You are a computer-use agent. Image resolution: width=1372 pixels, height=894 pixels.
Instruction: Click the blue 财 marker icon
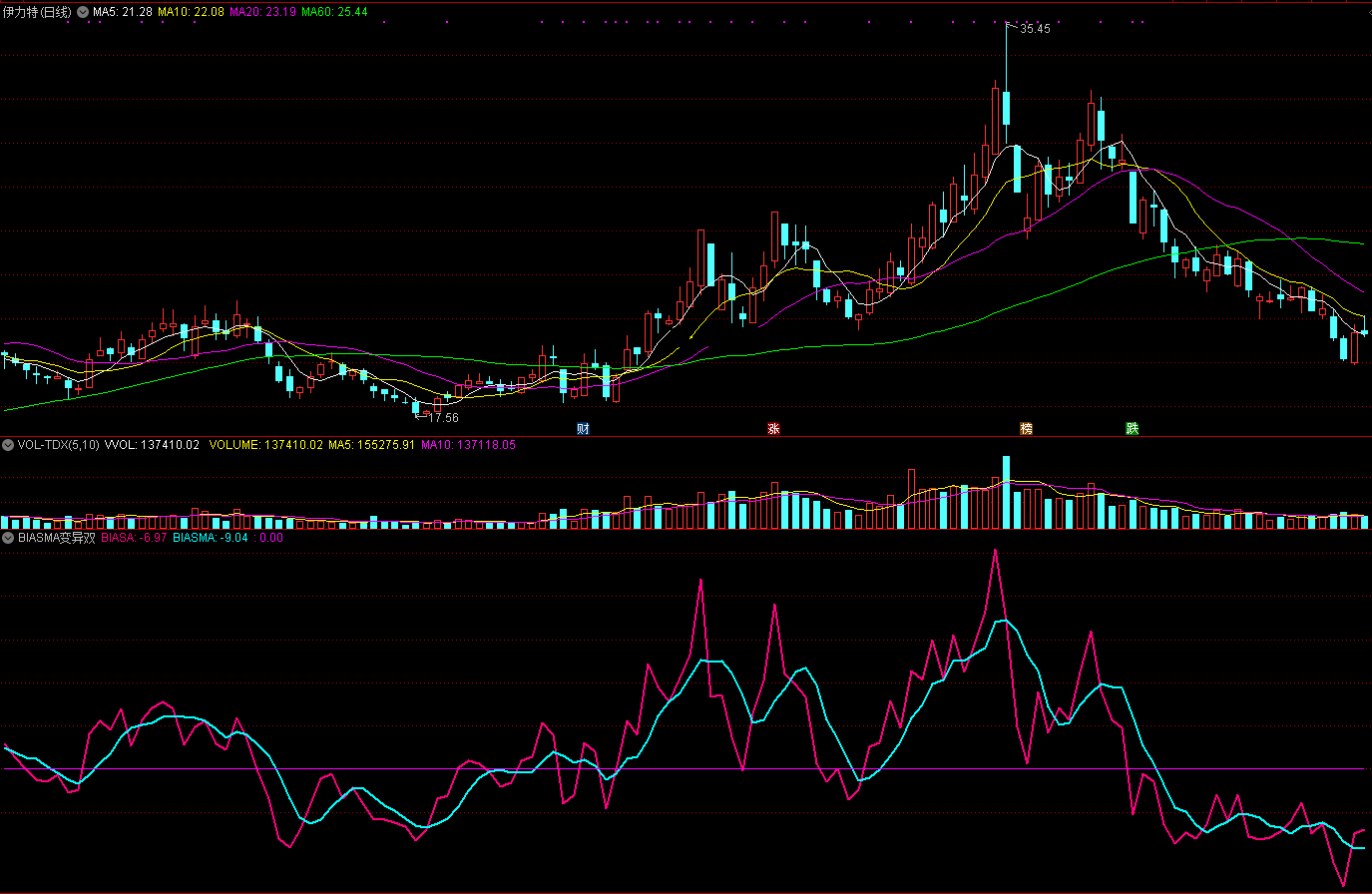(583, 429)
